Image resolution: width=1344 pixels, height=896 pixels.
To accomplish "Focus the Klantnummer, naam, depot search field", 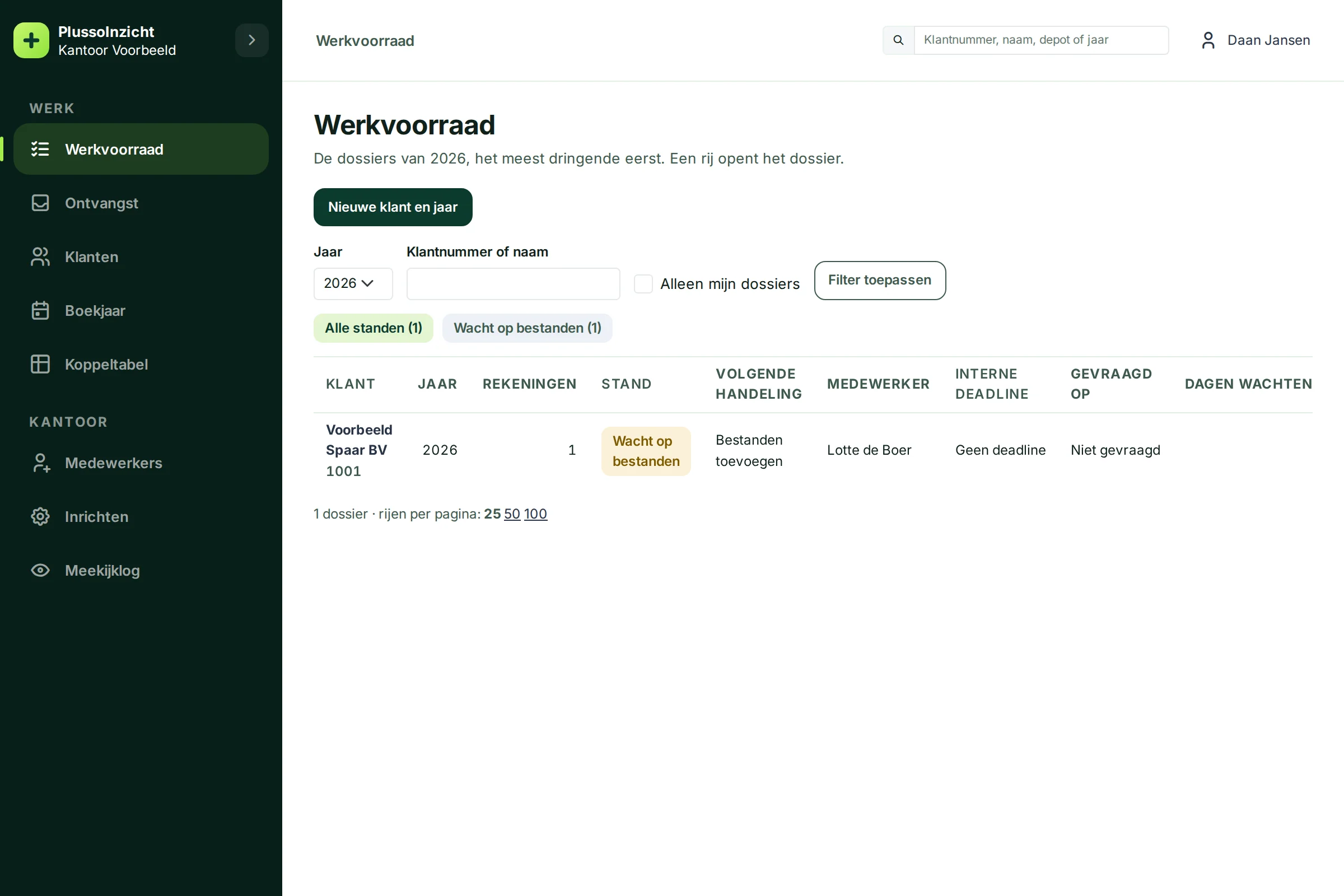I will click(x=1041, y=40).
